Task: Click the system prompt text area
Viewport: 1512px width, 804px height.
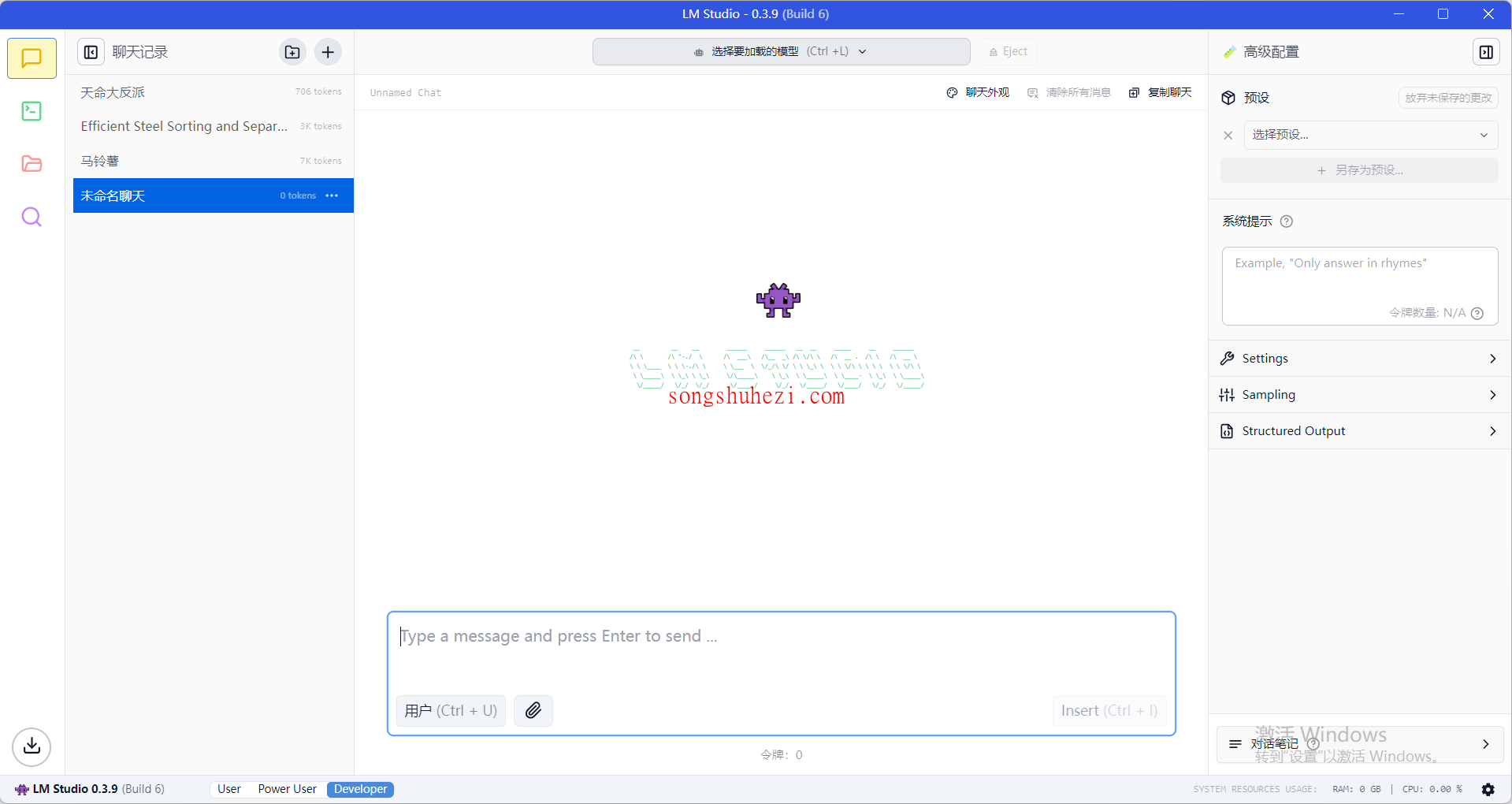Action: [1359, 285]
